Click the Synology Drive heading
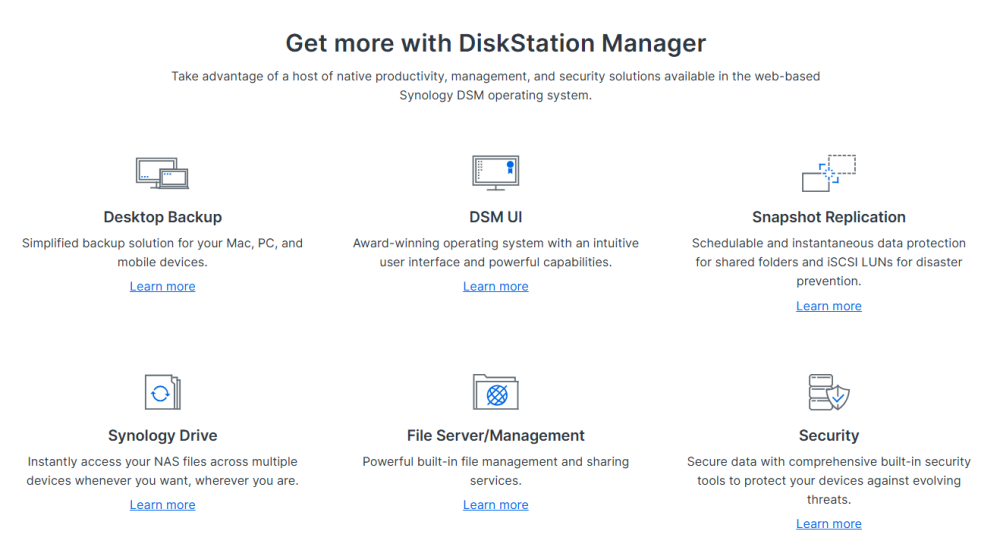 (163, 435)
